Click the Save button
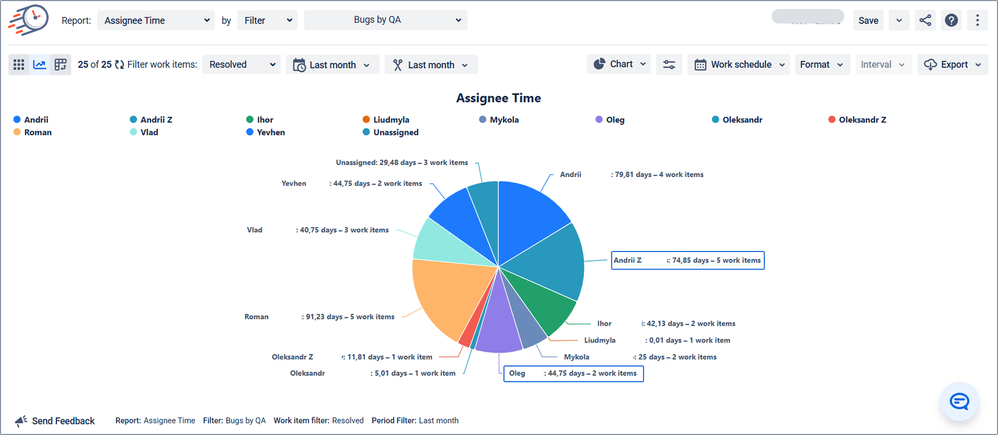 [868, 20]
